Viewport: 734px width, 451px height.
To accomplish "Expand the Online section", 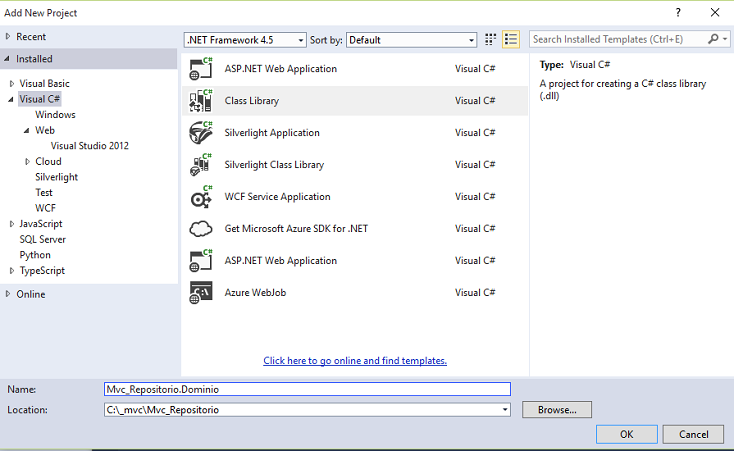I will pyautogui.click(x=8, y=294).
